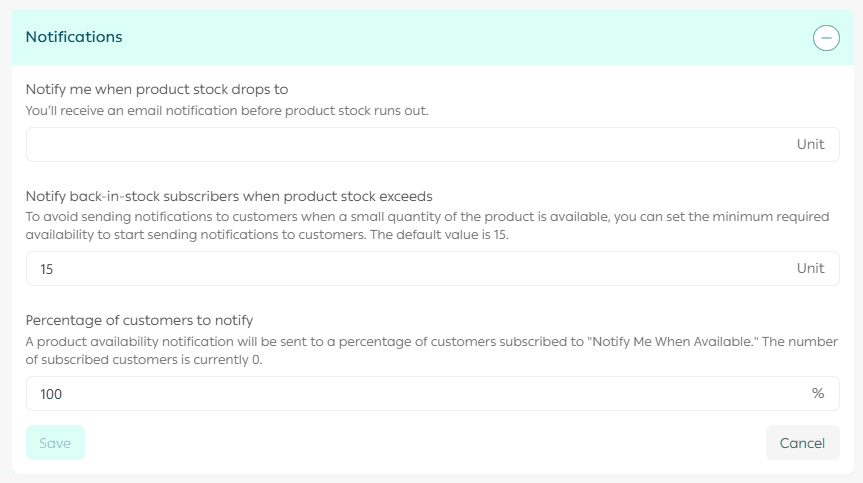
Task: Collapse the Notifications section with minus icon
Action: click(x=826, y=38)
